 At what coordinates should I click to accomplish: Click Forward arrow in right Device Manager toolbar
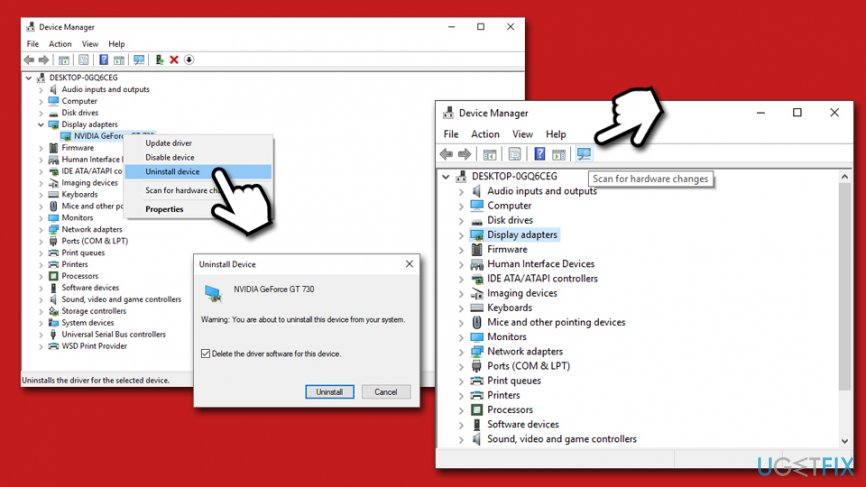(464, 154)
